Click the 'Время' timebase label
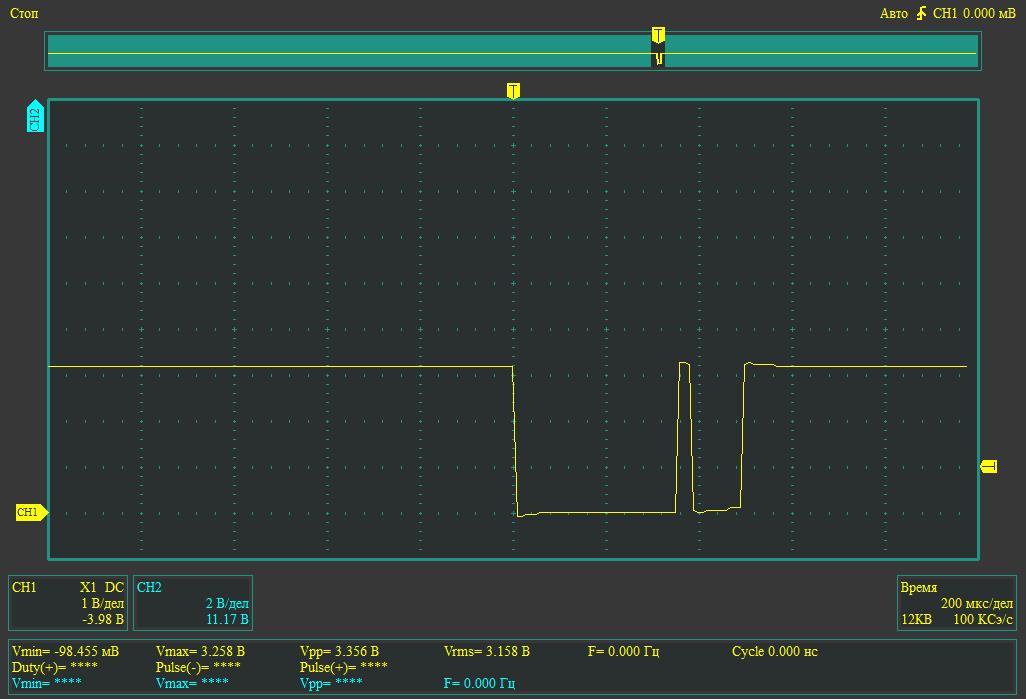Screen dimensions: 1026x699 pos(919,587)
